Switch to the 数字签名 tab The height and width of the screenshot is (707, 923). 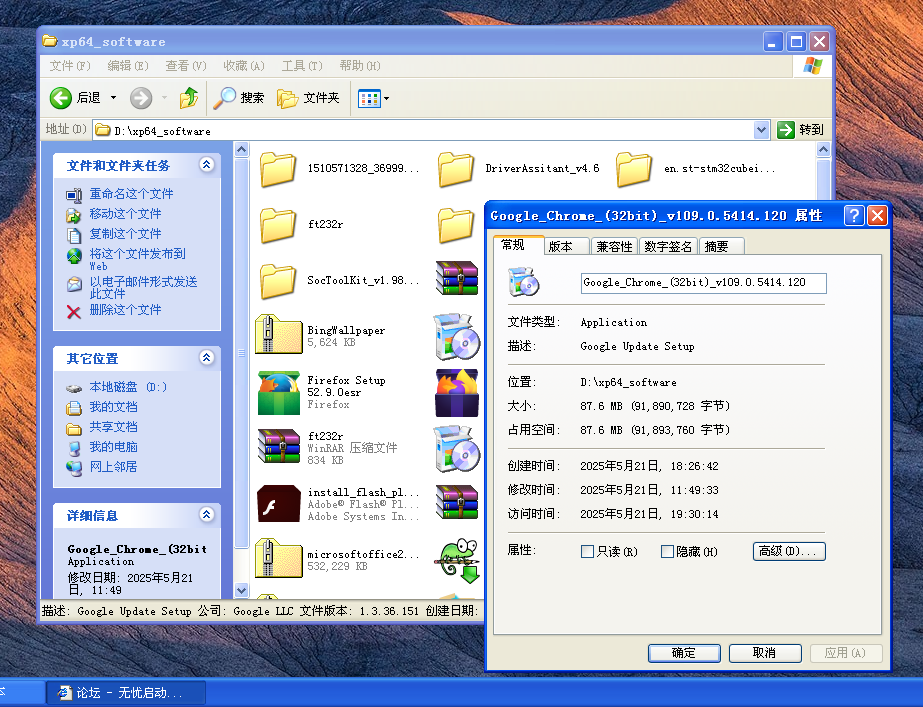click(668, 246)
